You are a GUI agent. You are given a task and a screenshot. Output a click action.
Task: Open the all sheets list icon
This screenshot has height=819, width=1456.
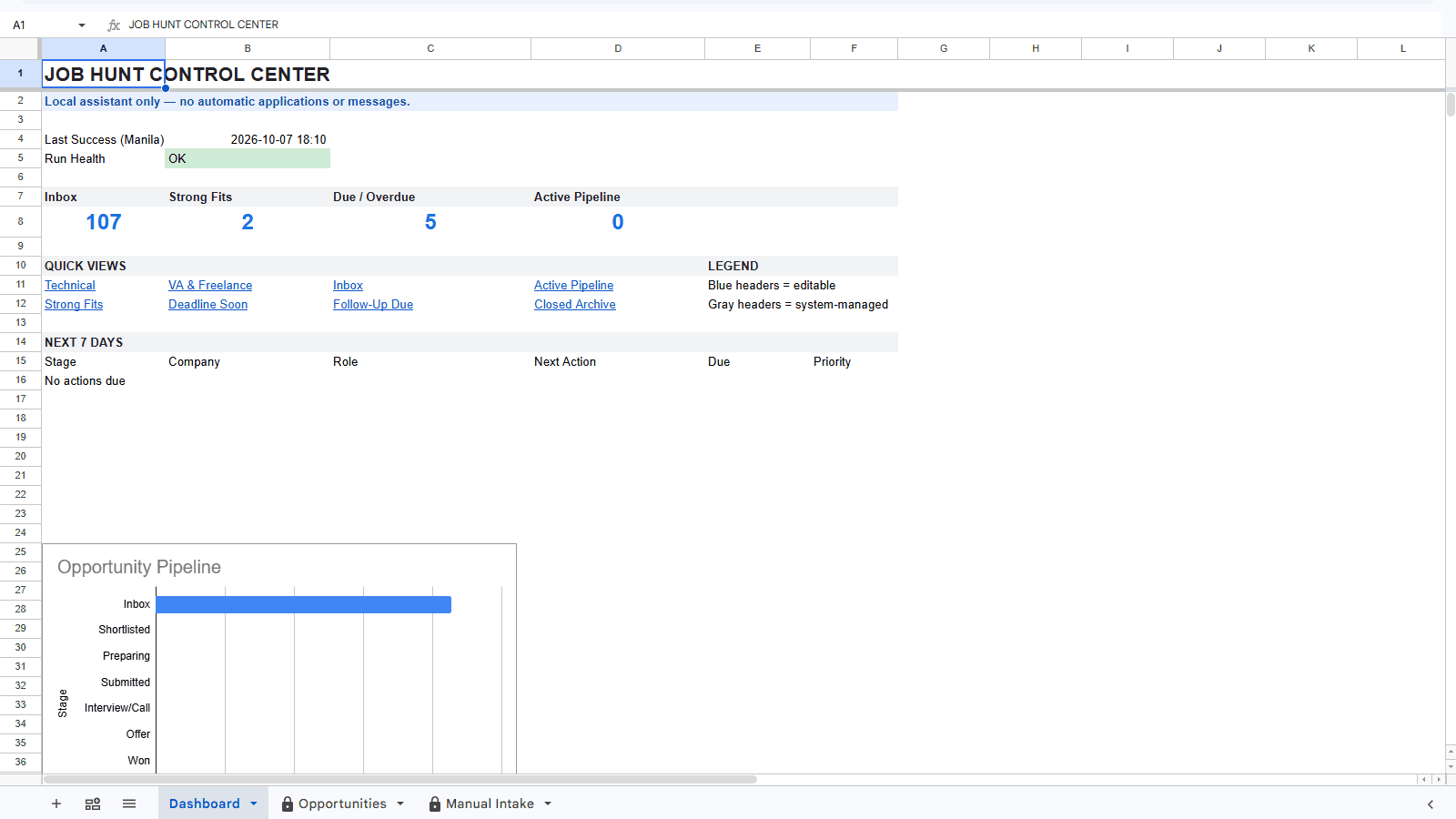(129, 804)
